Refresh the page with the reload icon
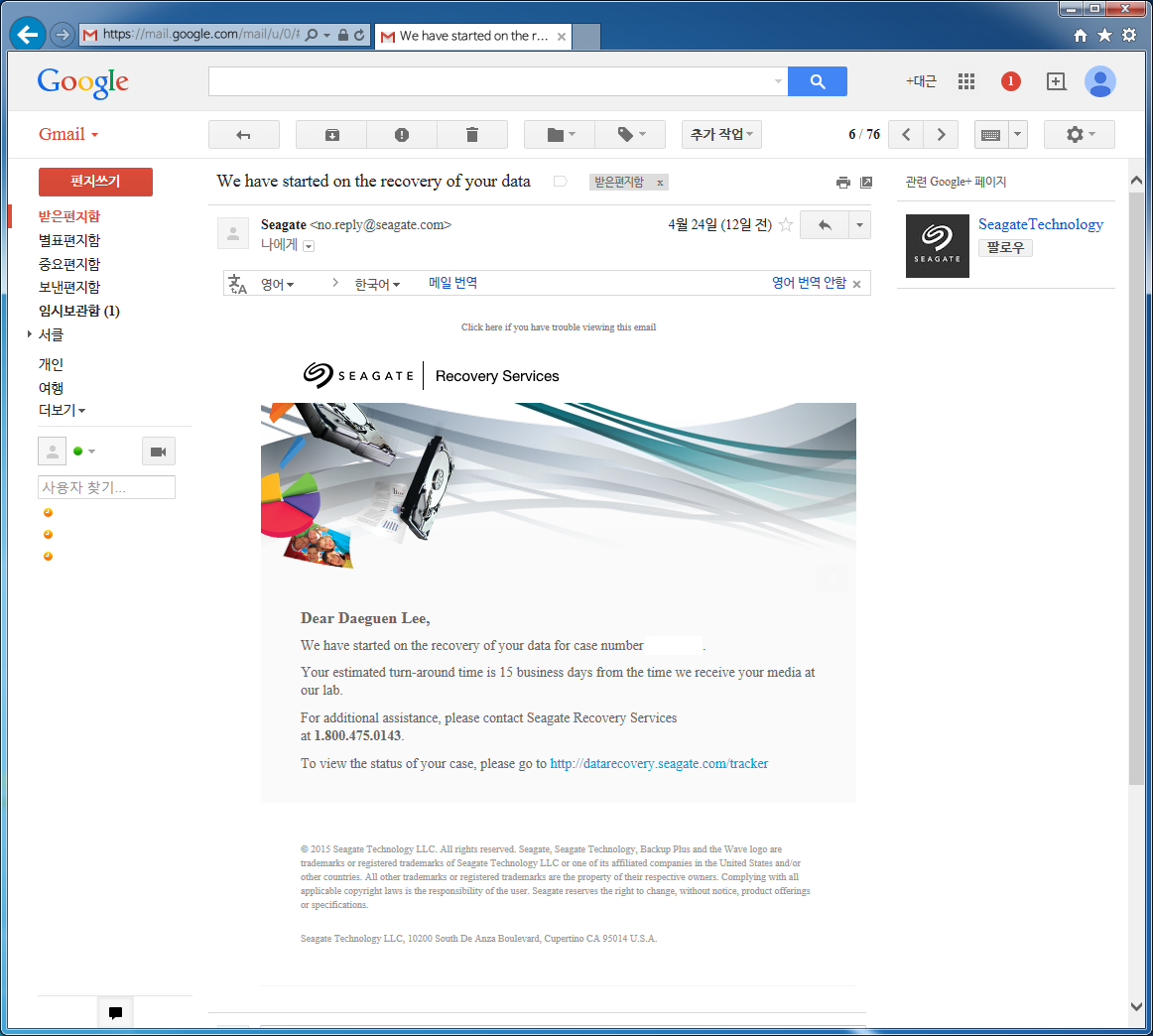The height and width of the screenshot is (1036, 1153). (359, 35)
